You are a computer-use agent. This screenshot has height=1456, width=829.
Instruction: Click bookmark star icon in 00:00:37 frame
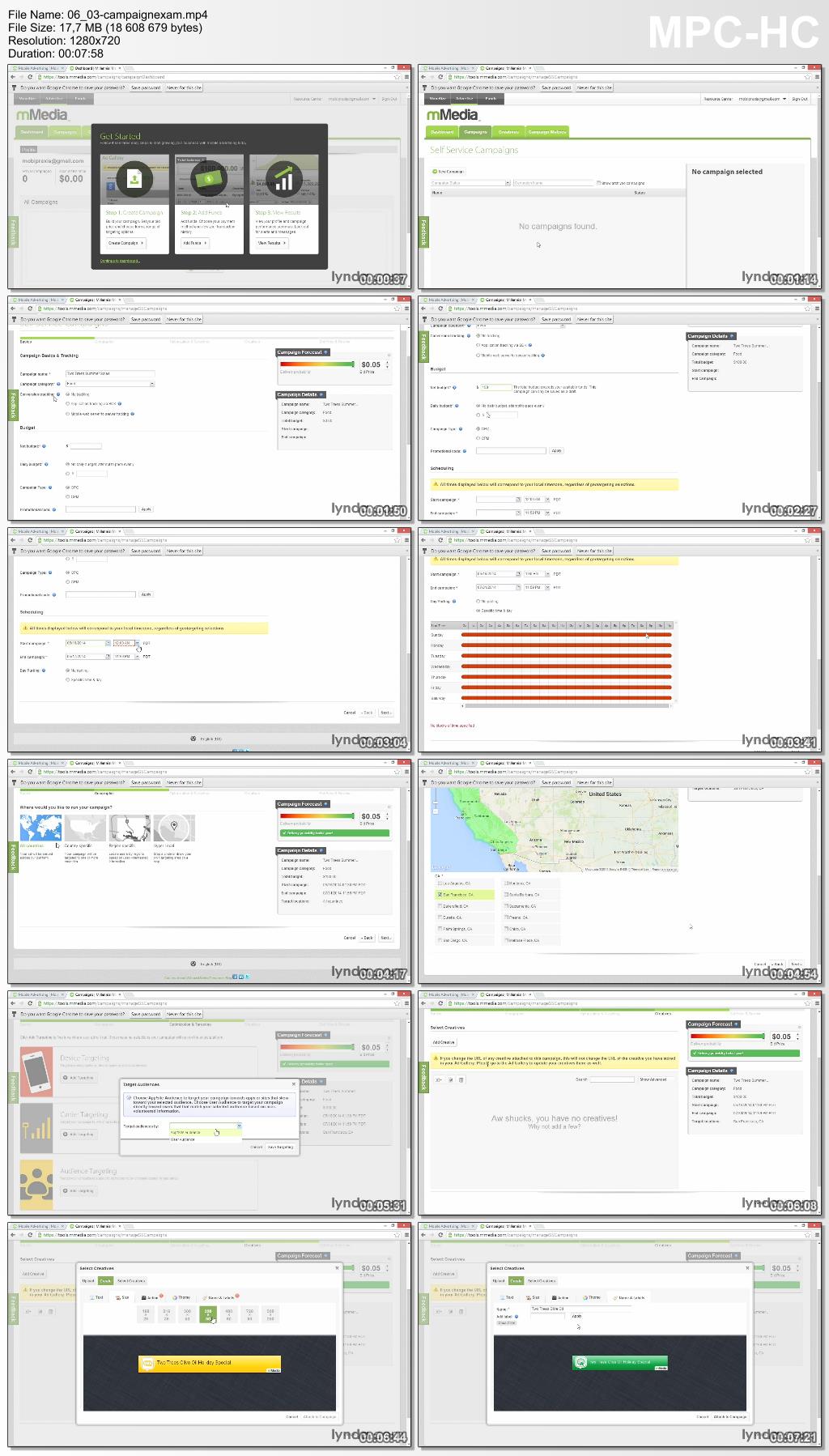[397, 77]
